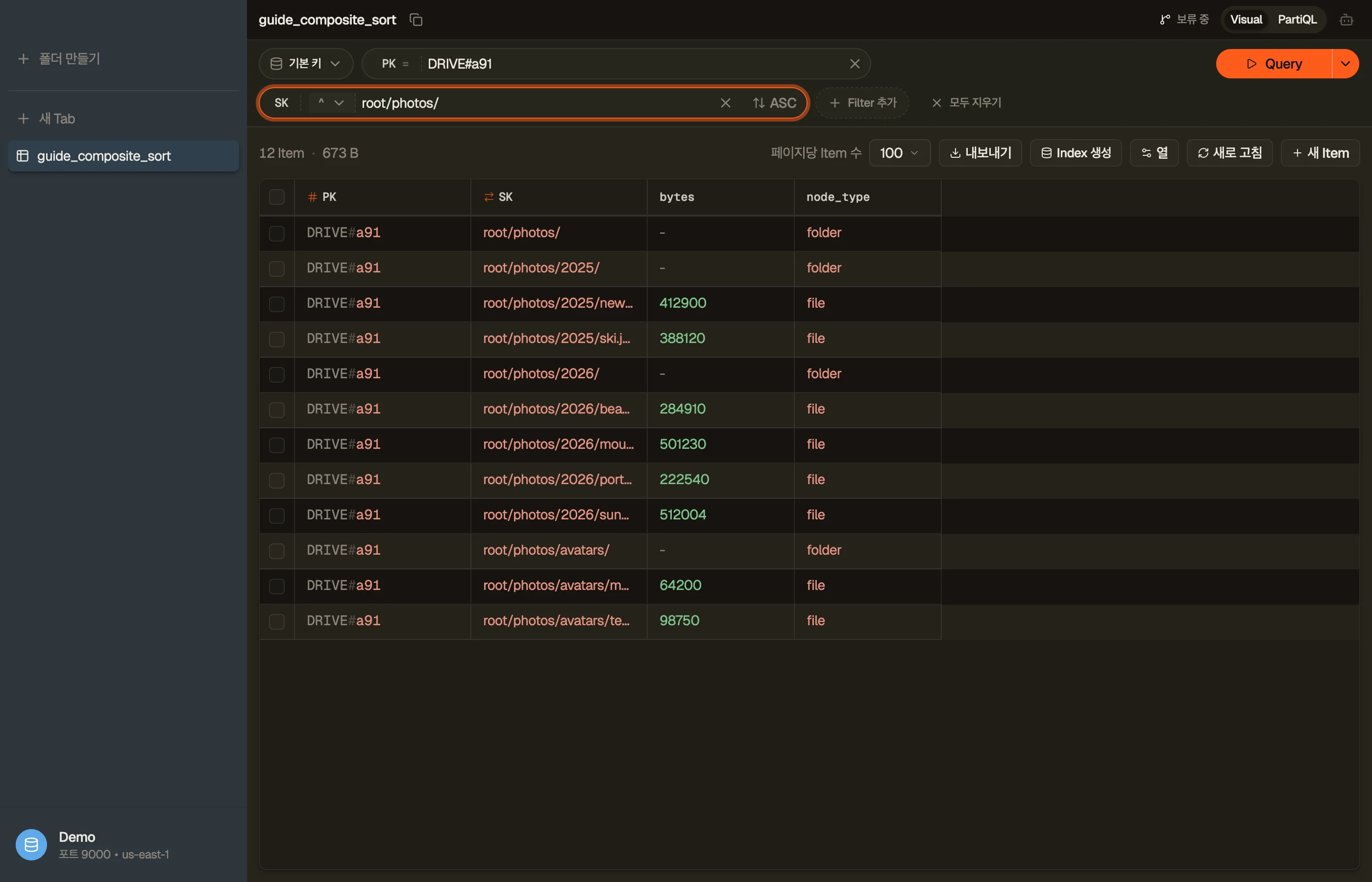Click SK column header
The width and height of the screenshot is (1372, 882).
[x=559, y=197]
